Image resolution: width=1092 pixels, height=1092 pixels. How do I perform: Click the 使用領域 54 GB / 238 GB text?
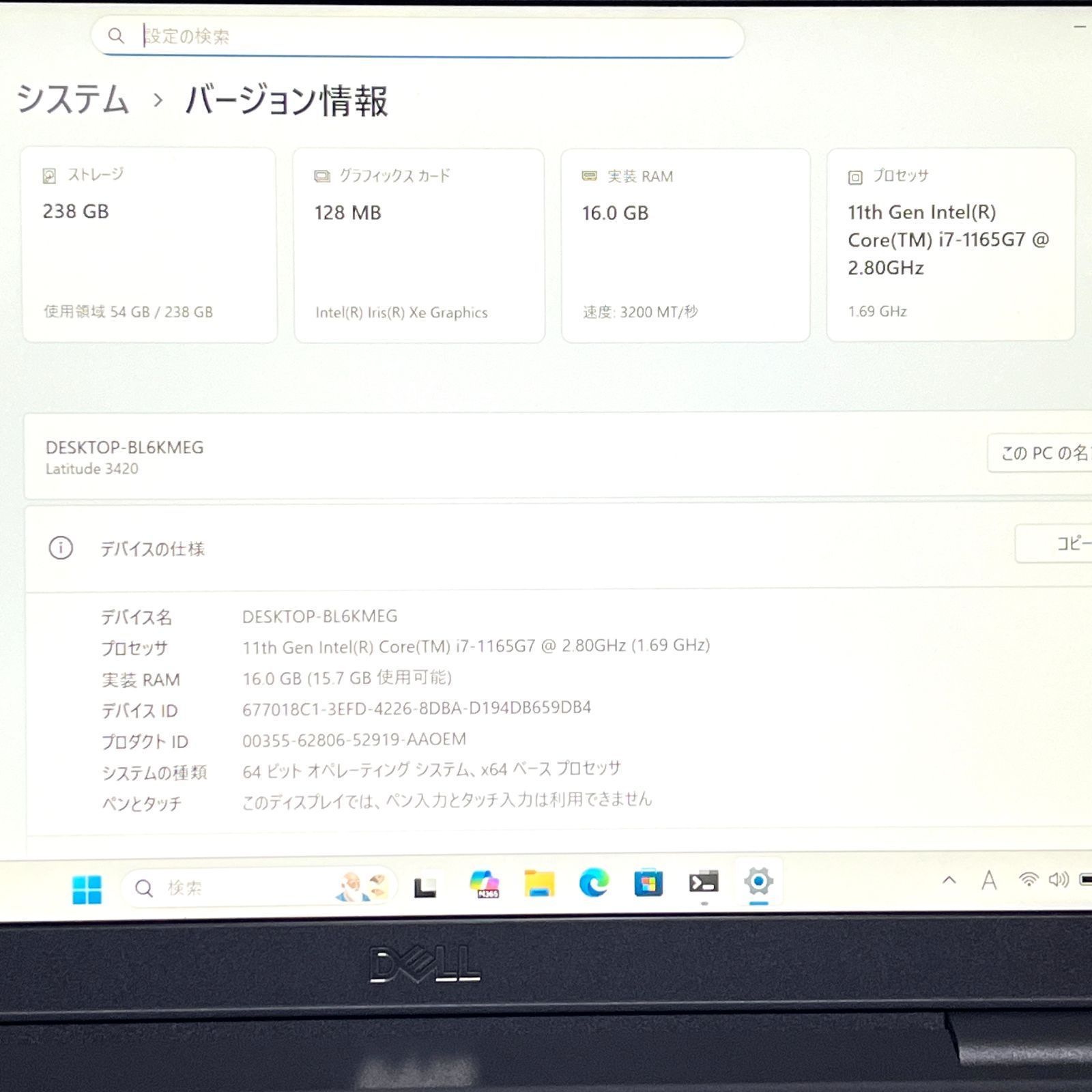click(x=128, y=312)
